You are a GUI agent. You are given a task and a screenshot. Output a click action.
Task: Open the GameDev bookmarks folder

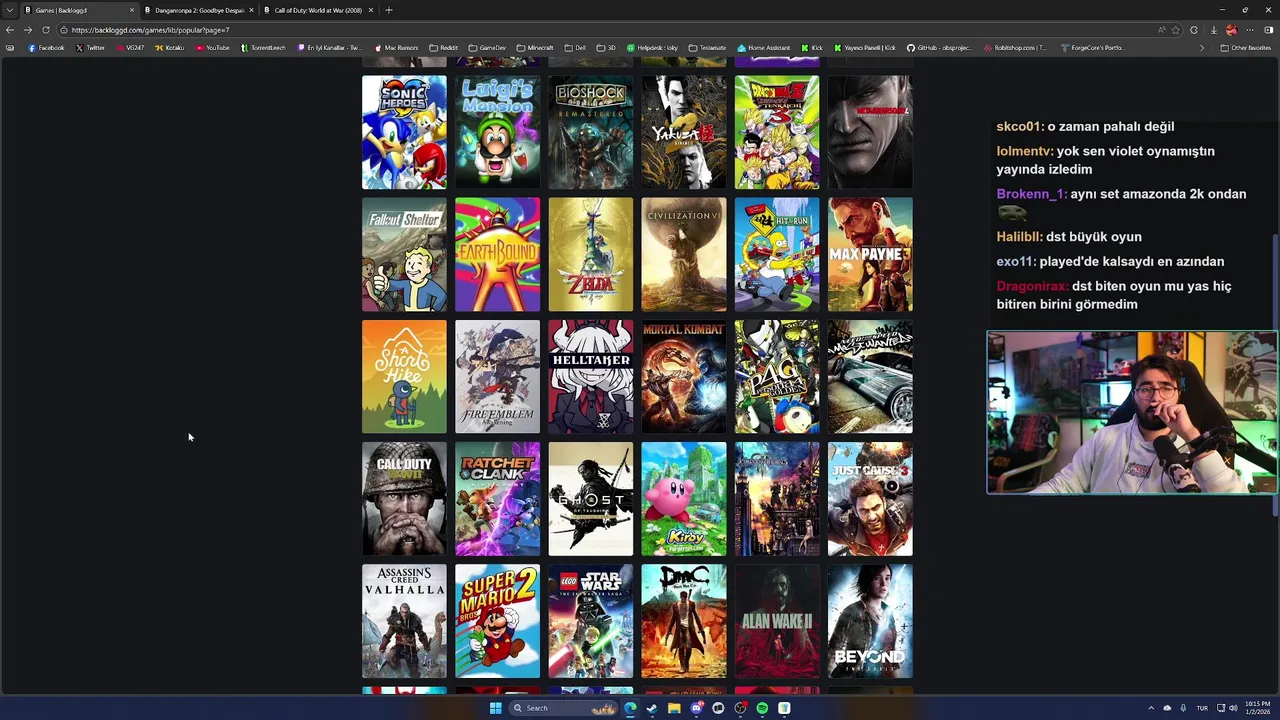click(x=487, y=48)
